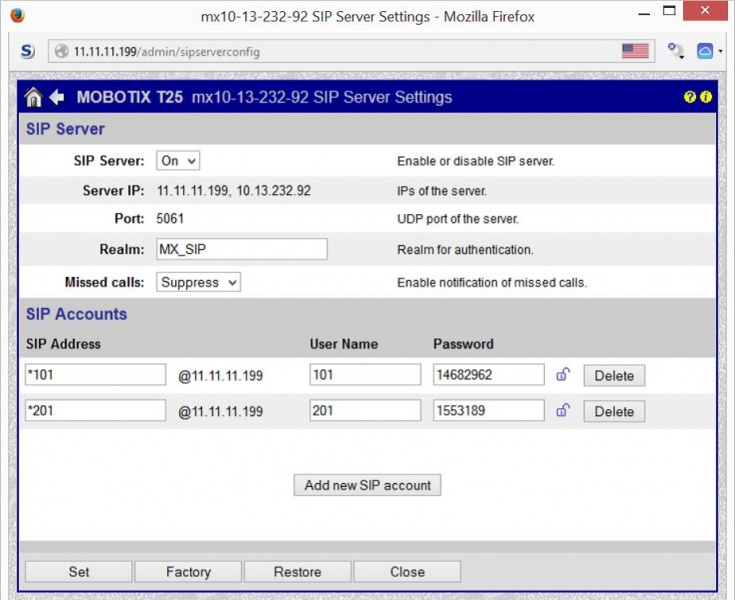This screenshot has width=735, height=600.
Task: Delete the *201 SIP account
Action: pyautogui.click(x=614, y=411)
